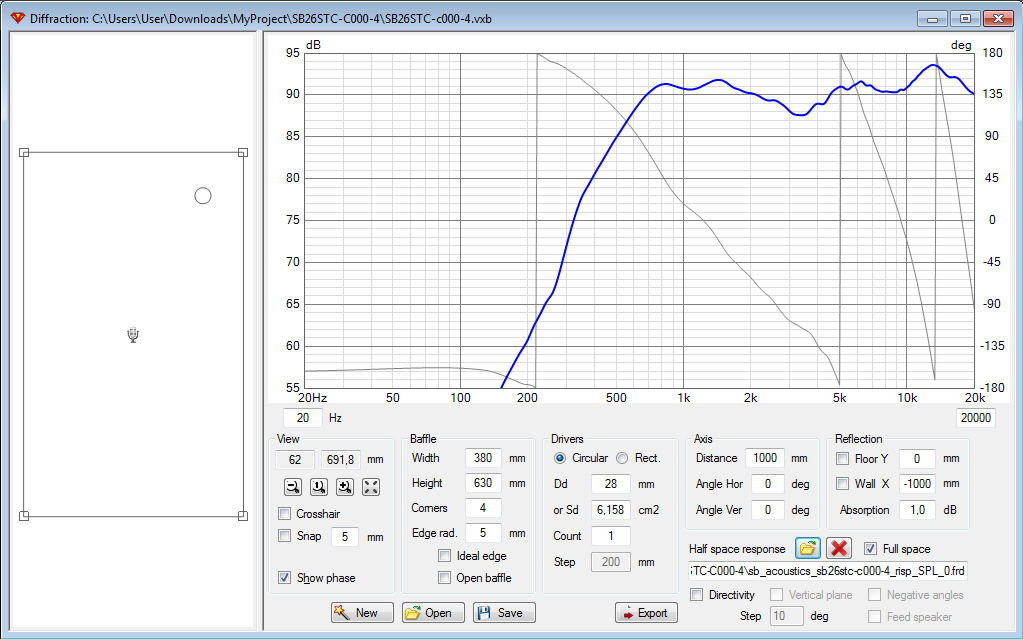
Task: Click the upper frequency limit 20000 field
Action: coord(975,418)
